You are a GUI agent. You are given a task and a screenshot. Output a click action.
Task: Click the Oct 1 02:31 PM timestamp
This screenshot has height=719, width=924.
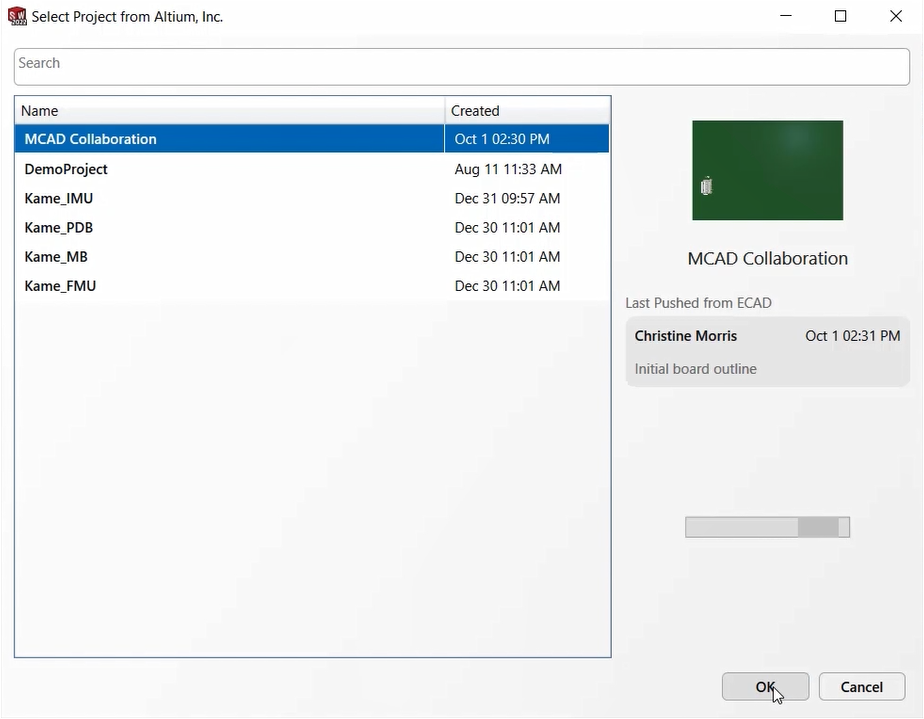coord(852,335)
